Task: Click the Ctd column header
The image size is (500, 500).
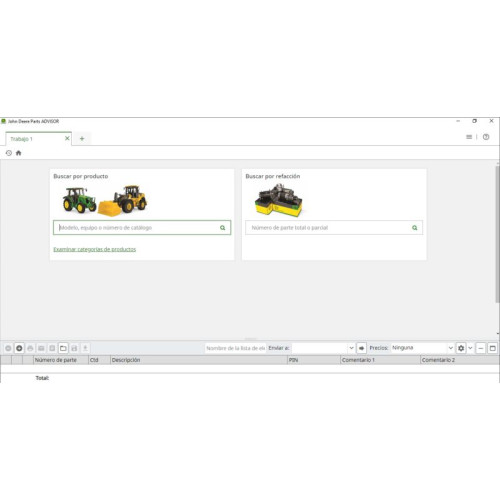Action: (99, 360)
